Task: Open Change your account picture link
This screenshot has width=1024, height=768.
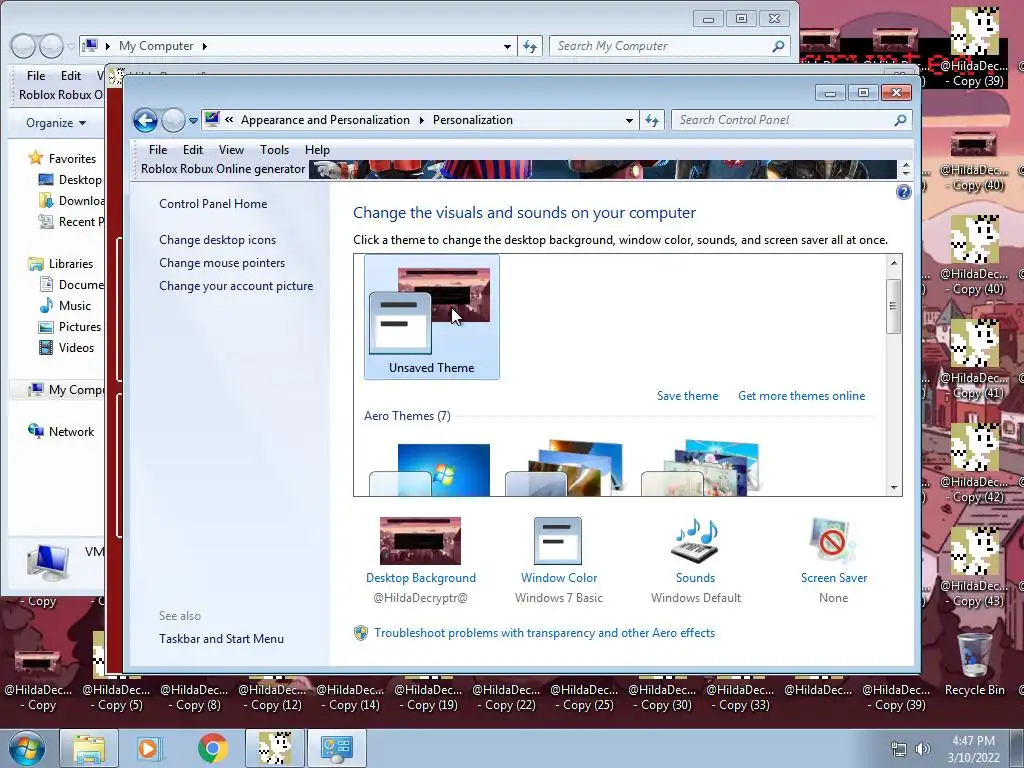Action: point(236,286)
